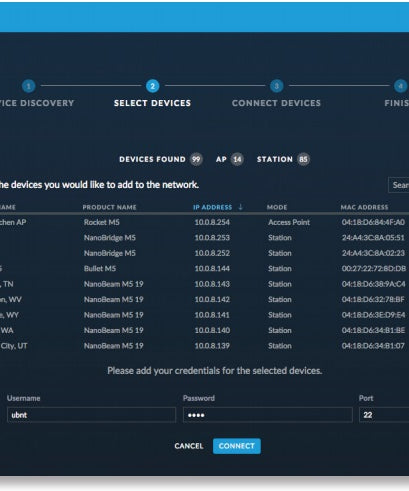The width and height of the screenshot is (409, 491).
Task: Select IP address 10.0.8.144
Action: click(x=212, y=268)
